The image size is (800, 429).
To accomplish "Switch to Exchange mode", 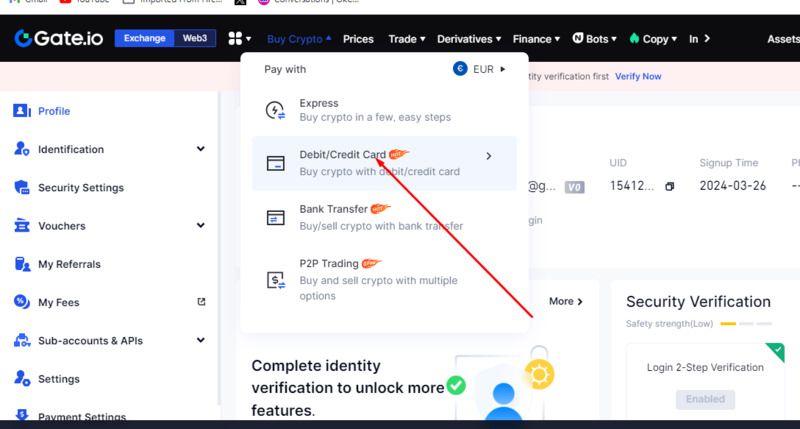I will [144, 38].
